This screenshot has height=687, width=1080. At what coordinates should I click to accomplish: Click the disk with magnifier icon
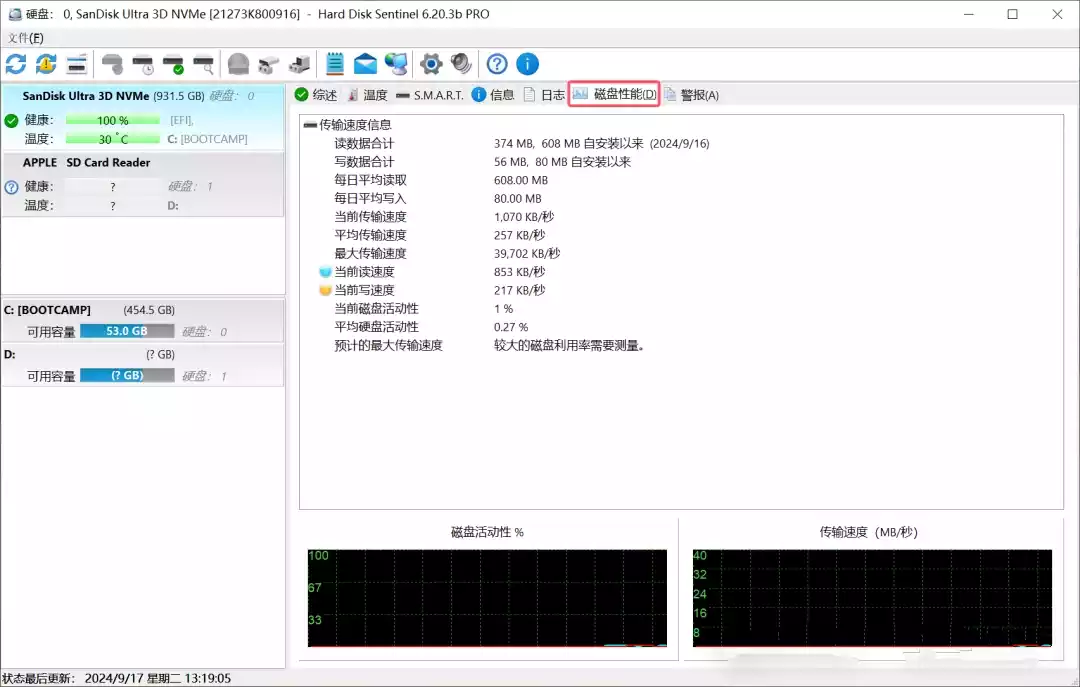[203, 64]
